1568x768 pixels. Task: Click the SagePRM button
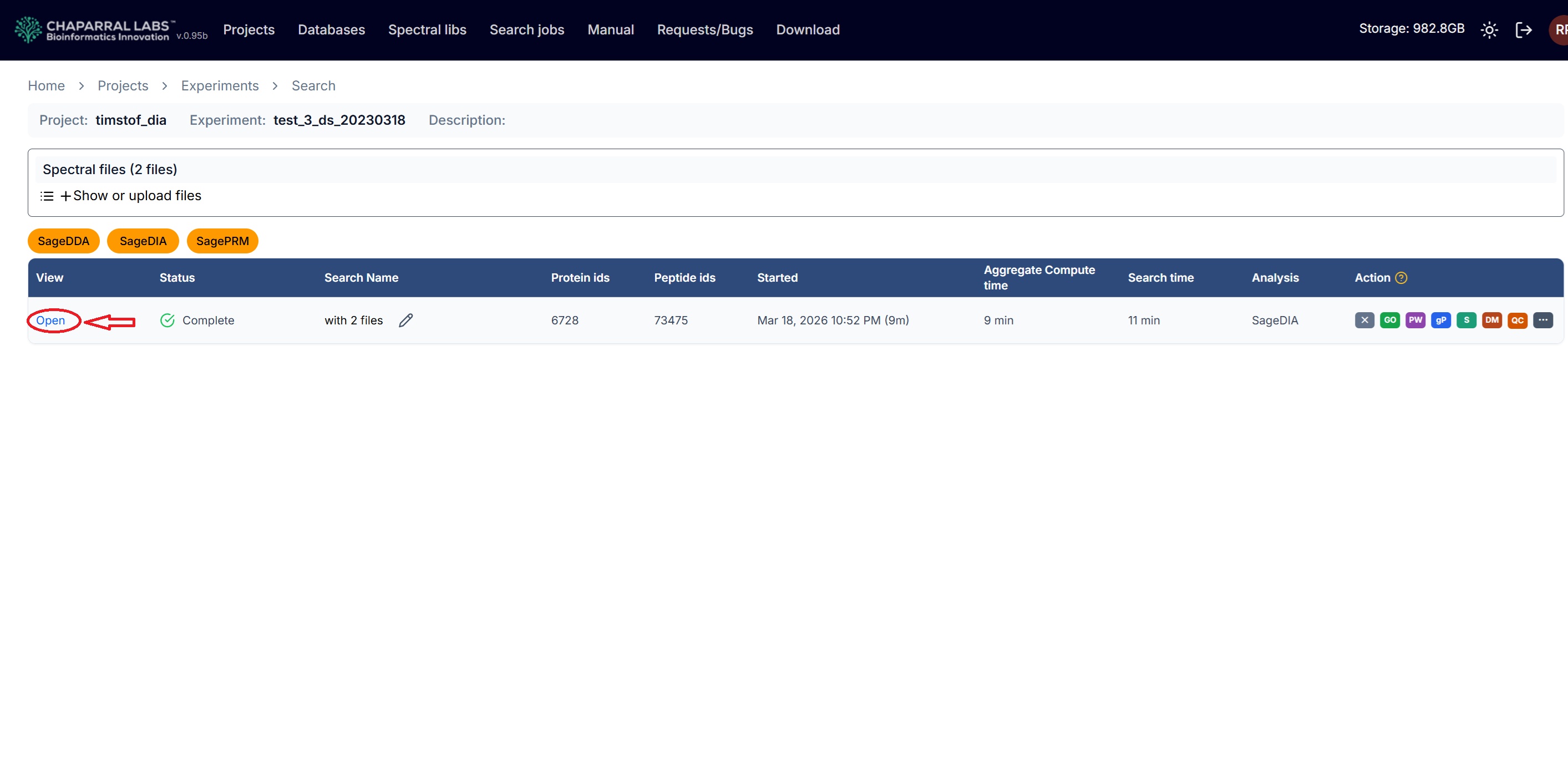(222, 241)
